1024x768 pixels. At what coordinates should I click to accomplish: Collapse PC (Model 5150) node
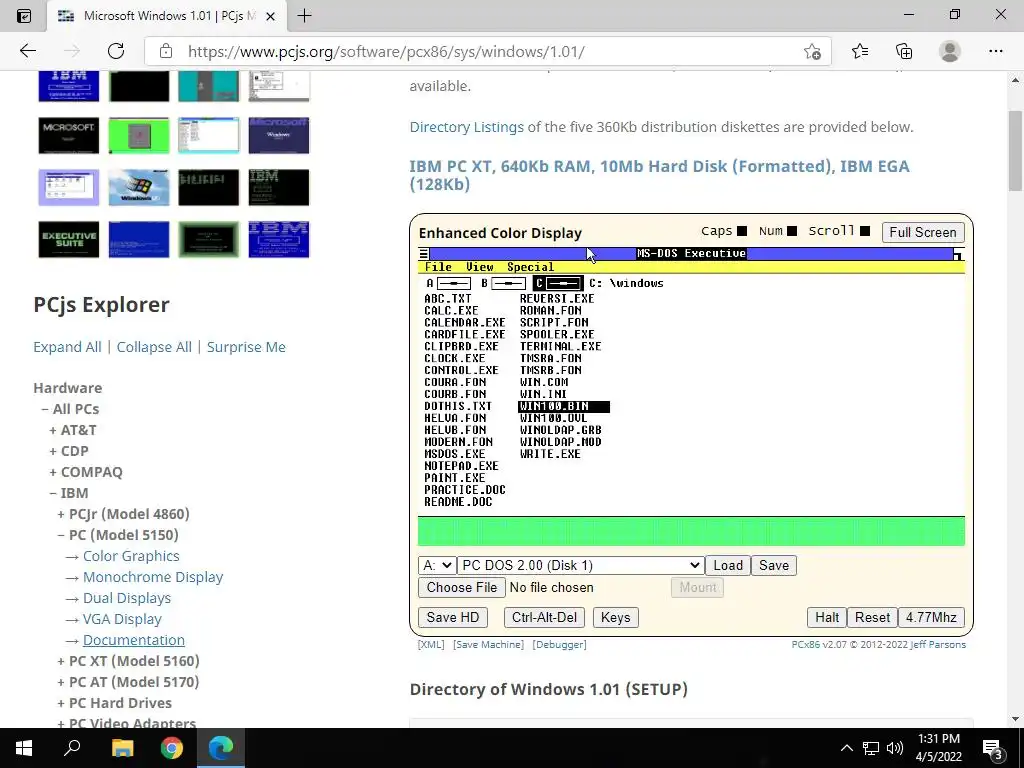click(x=61, y=535)
